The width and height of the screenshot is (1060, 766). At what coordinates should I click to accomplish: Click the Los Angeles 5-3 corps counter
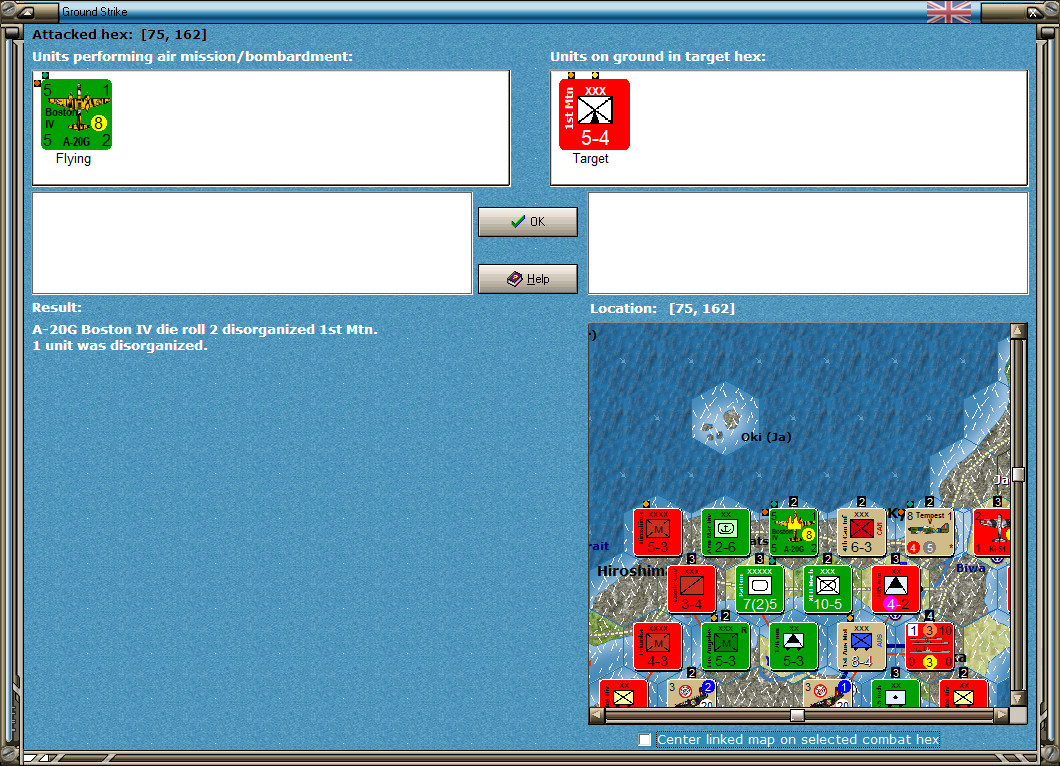pos(725,646)
